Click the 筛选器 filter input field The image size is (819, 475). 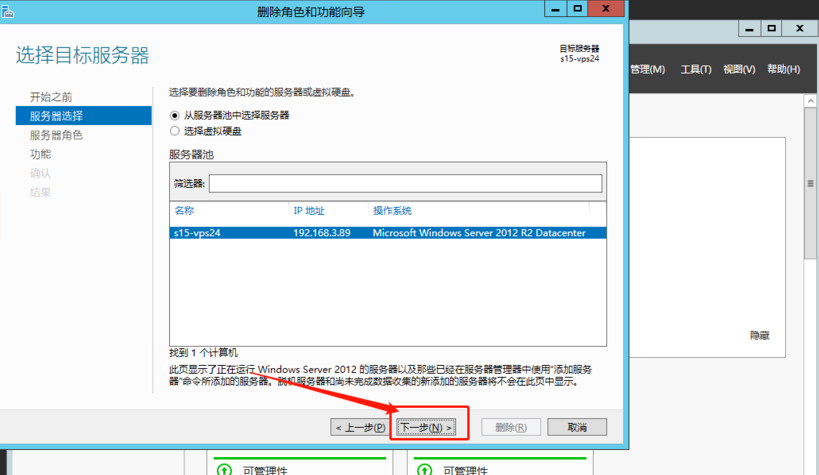405,183
